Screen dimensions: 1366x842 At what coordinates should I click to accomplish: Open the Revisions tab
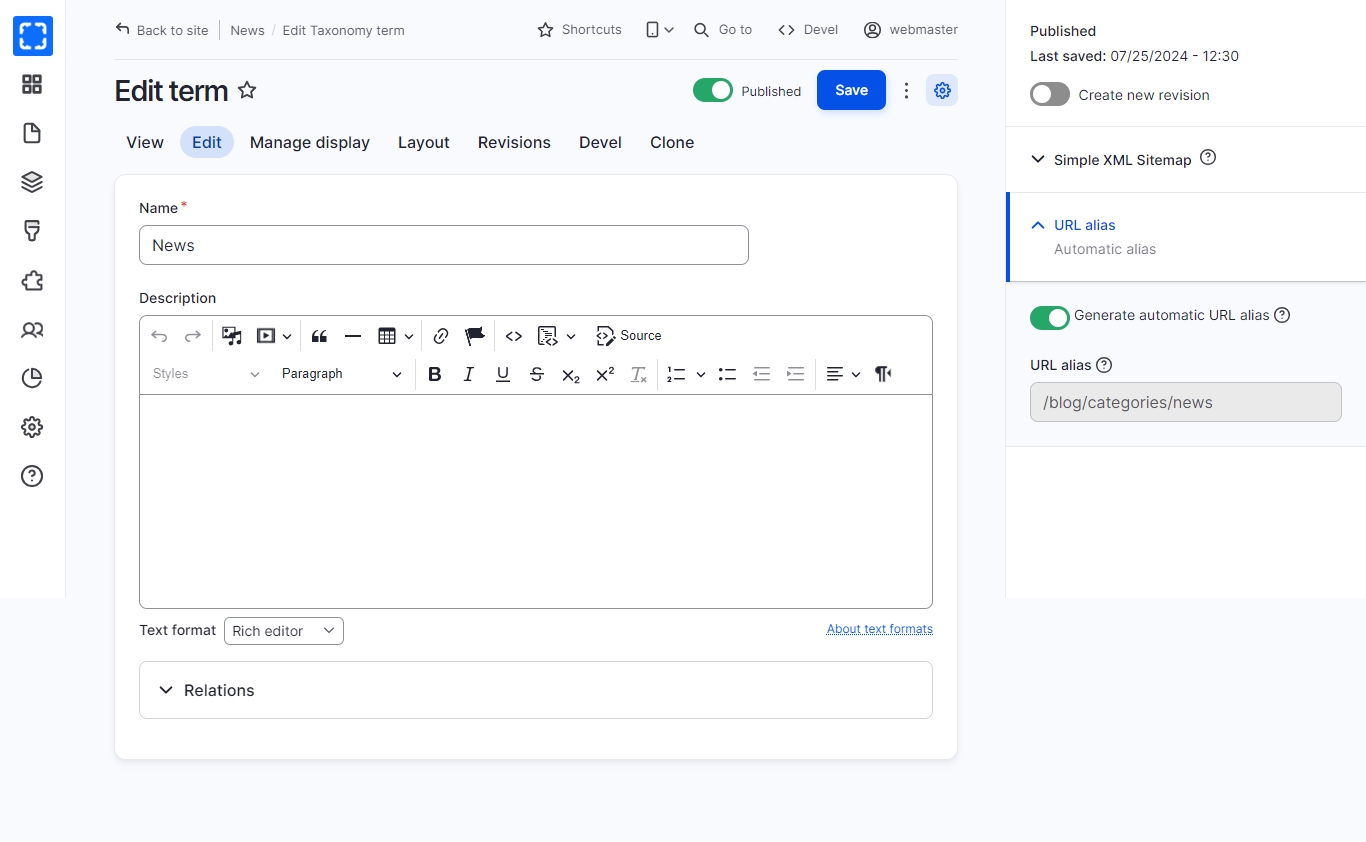click(514, 143)
